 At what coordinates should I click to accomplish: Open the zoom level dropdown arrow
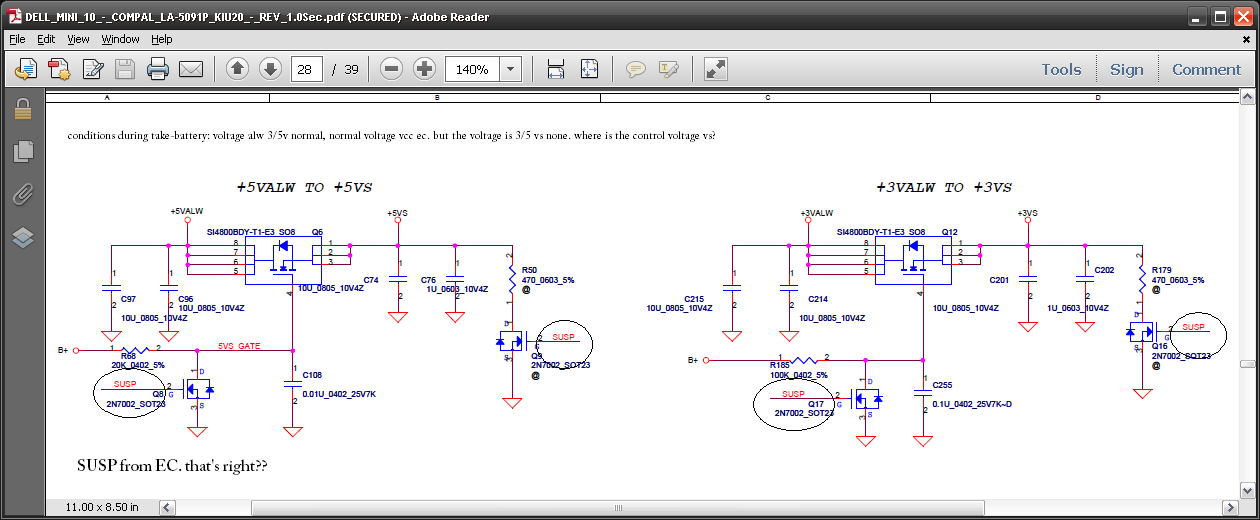511,69
